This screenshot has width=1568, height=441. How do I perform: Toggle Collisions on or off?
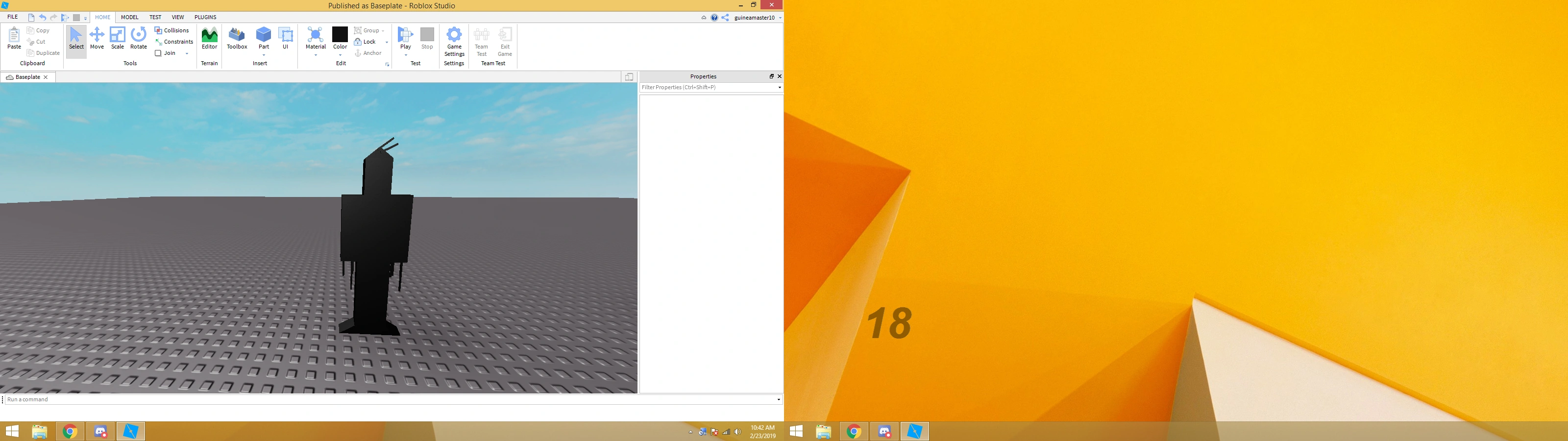pyautogui.click(x=171, y=30)
